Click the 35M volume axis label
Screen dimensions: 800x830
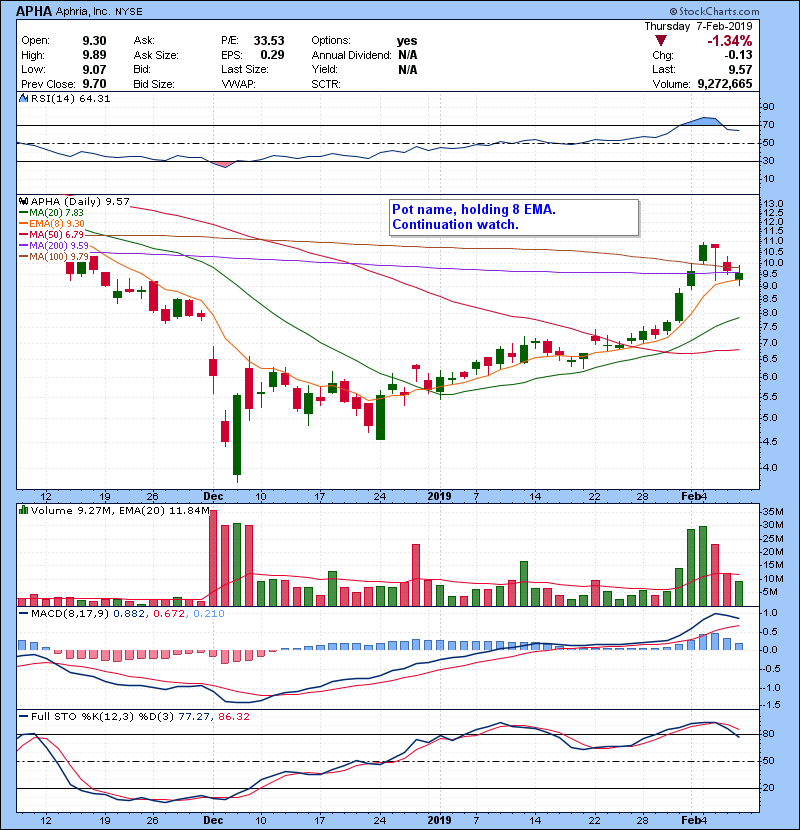coord(773,512)
